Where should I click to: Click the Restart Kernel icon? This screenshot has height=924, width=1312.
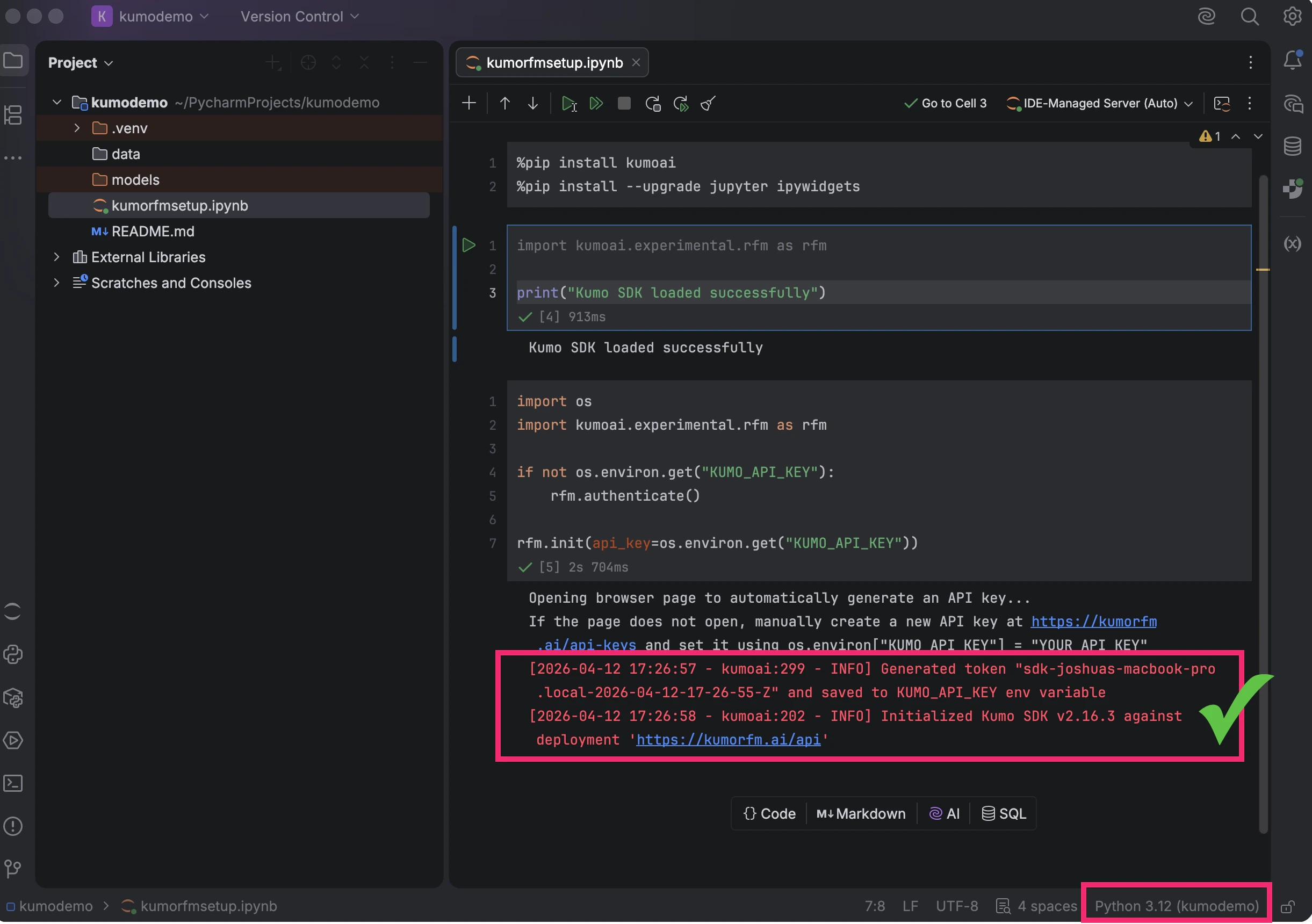tap(653, 104)
